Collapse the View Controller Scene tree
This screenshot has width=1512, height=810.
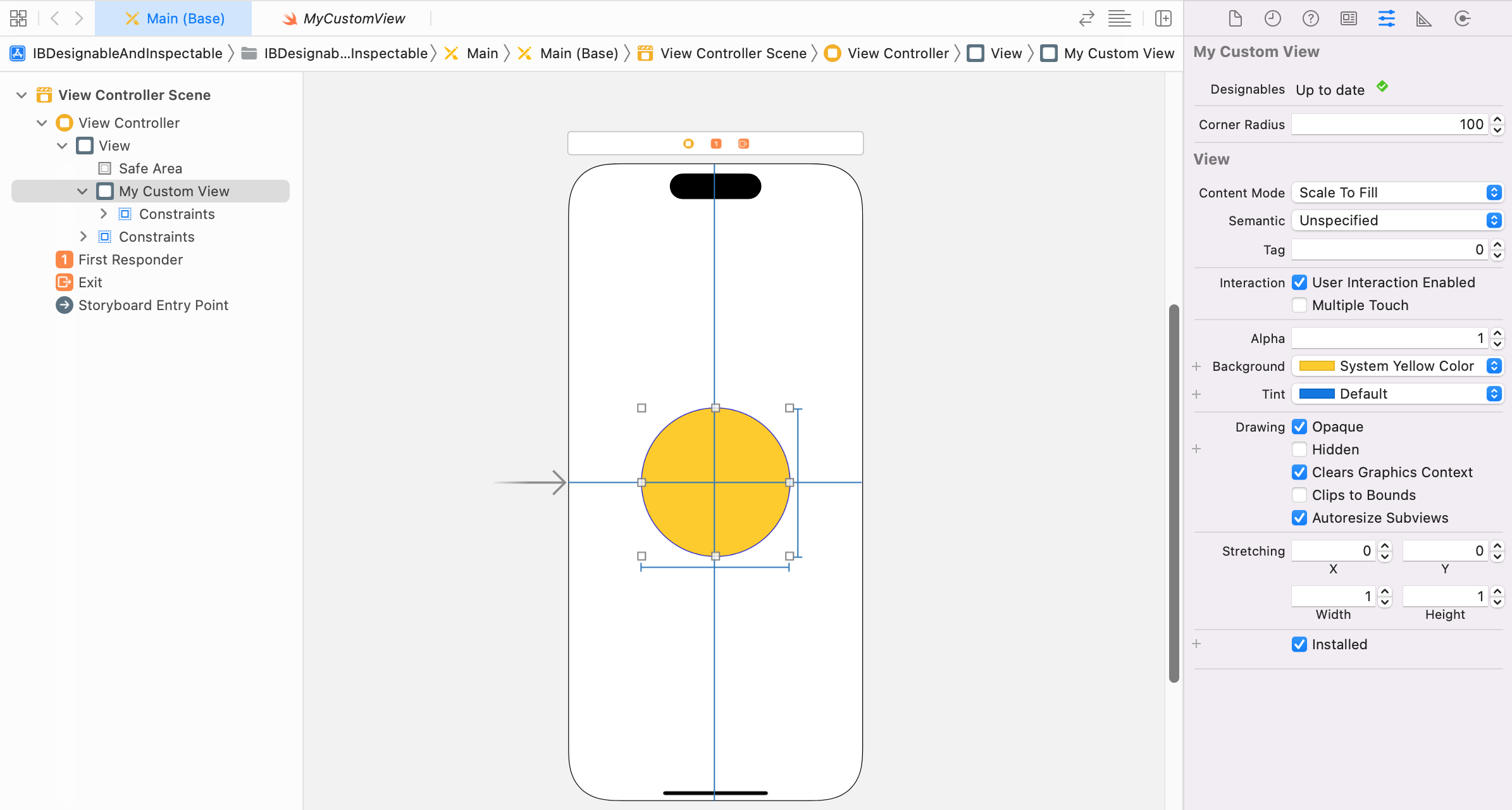22,95
